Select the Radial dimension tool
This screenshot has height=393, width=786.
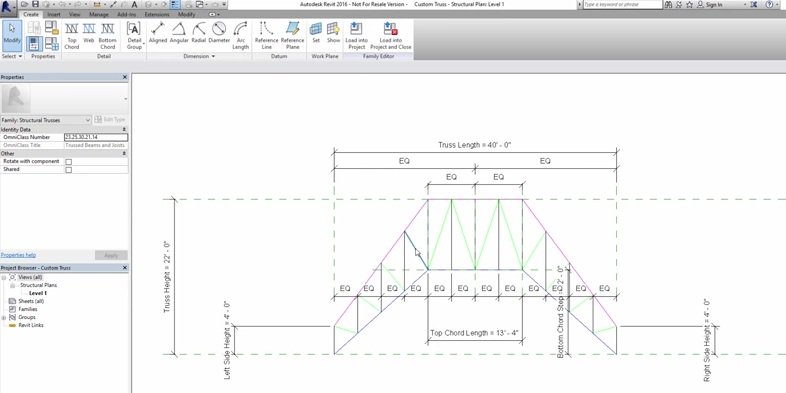tap(199, 33)
